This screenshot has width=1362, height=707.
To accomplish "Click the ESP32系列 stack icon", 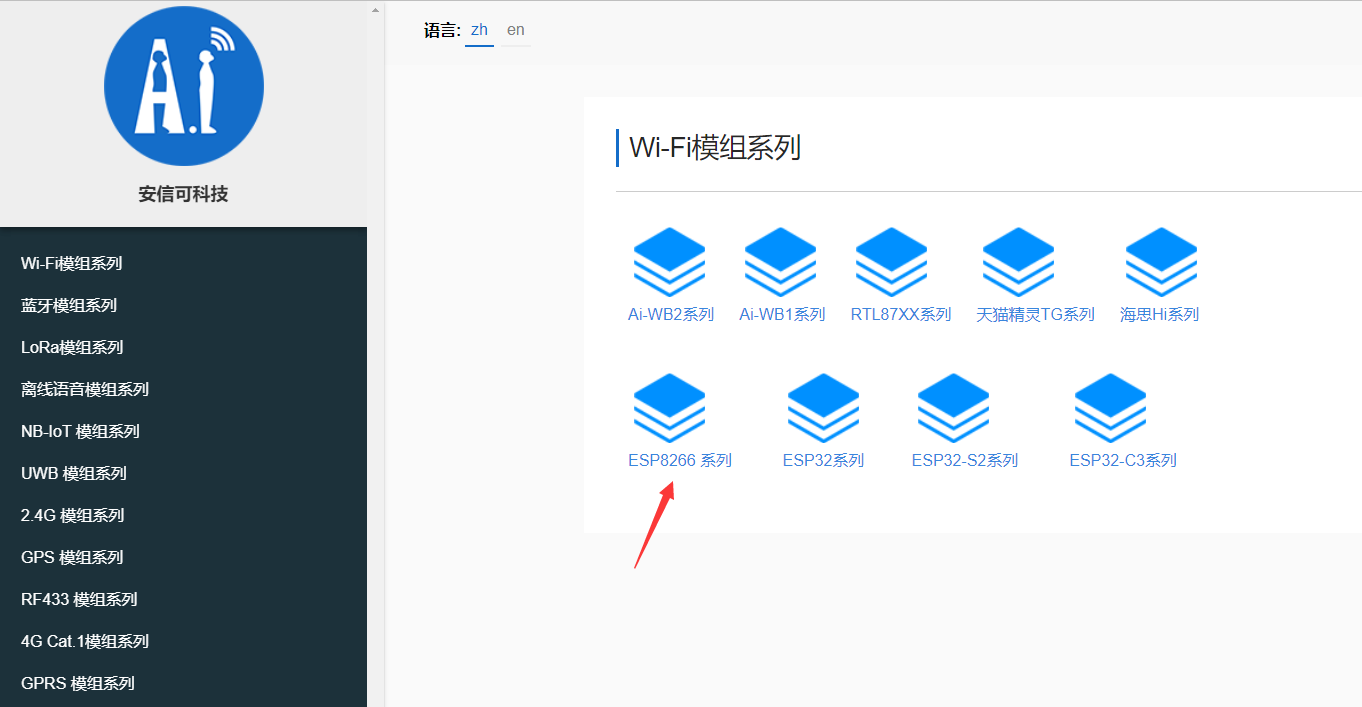I will click(x=824, y=409).
